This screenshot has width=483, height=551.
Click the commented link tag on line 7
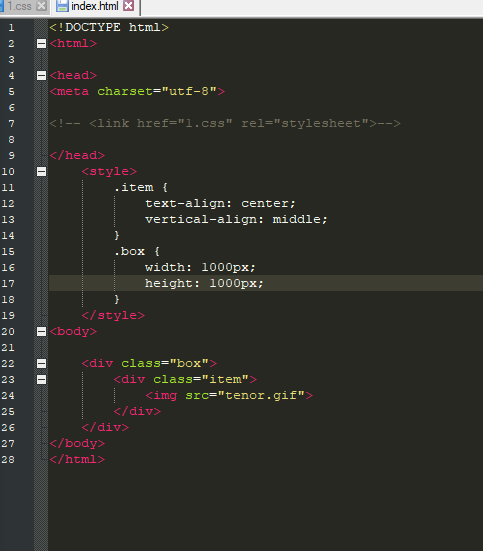[x=225, y=124]
